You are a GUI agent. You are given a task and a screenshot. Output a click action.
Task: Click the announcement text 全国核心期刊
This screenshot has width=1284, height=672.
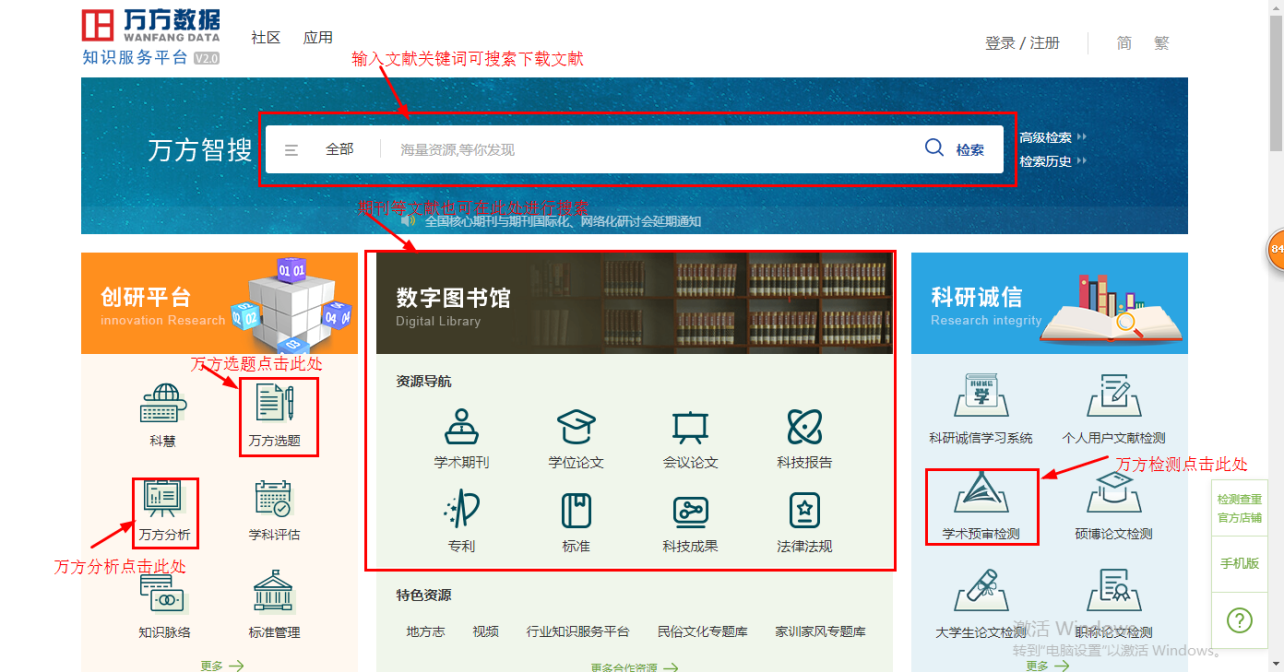pyautogui.click(x=563, y=221)
